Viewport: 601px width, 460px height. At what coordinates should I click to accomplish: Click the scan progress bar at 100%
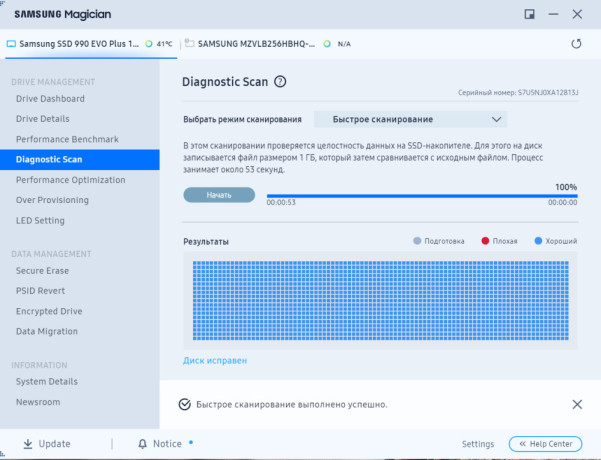(422, 196)
